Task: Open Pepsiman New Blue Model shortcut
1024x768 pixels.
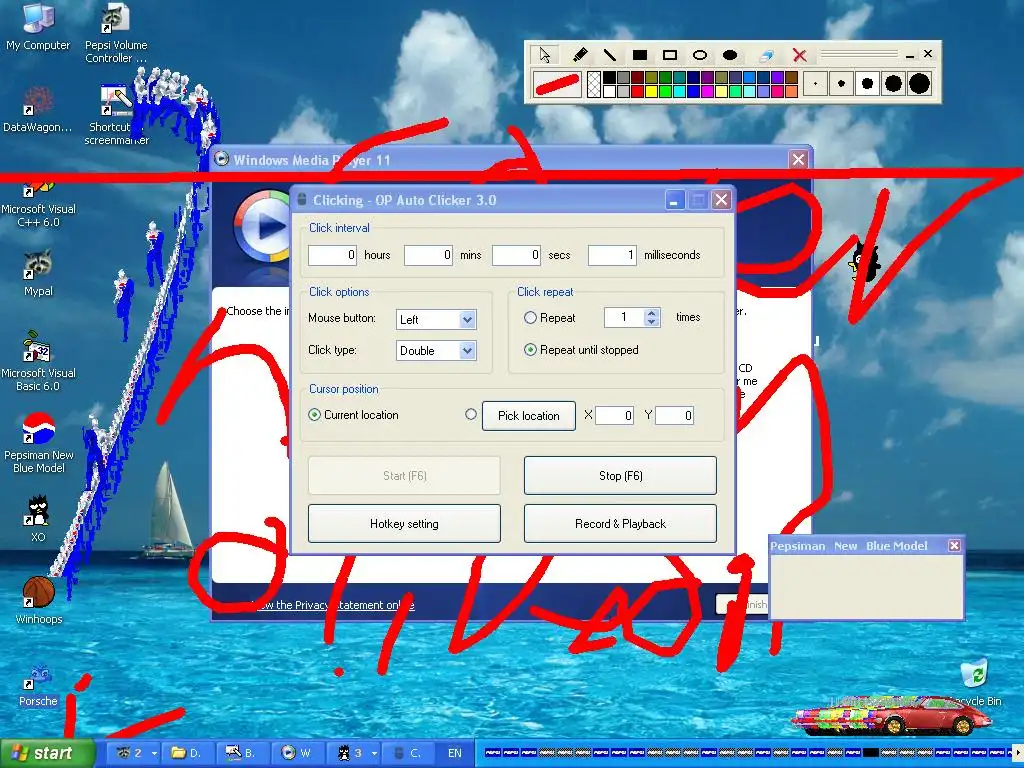Action: pos(38,443)
